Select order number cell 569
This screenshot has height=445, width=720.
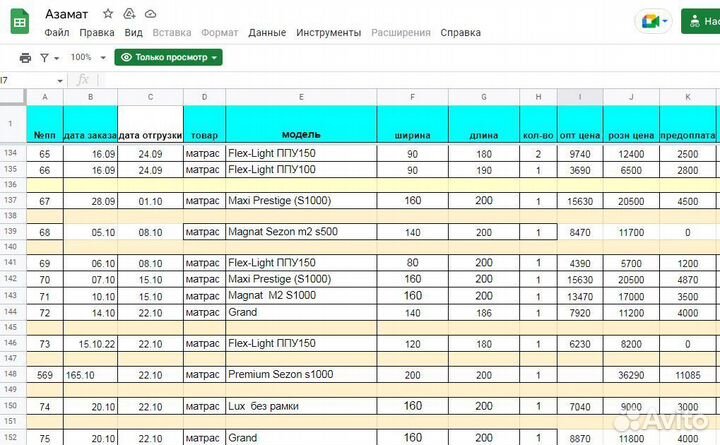coord(45,375)
